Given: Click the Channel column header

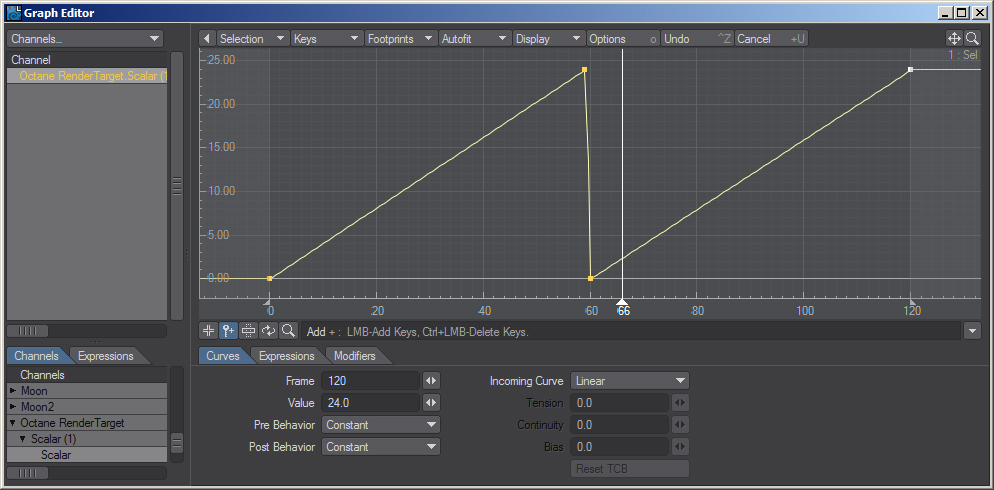Looking at the screenshot, I should pyautogui.click(x=87, y=60).
